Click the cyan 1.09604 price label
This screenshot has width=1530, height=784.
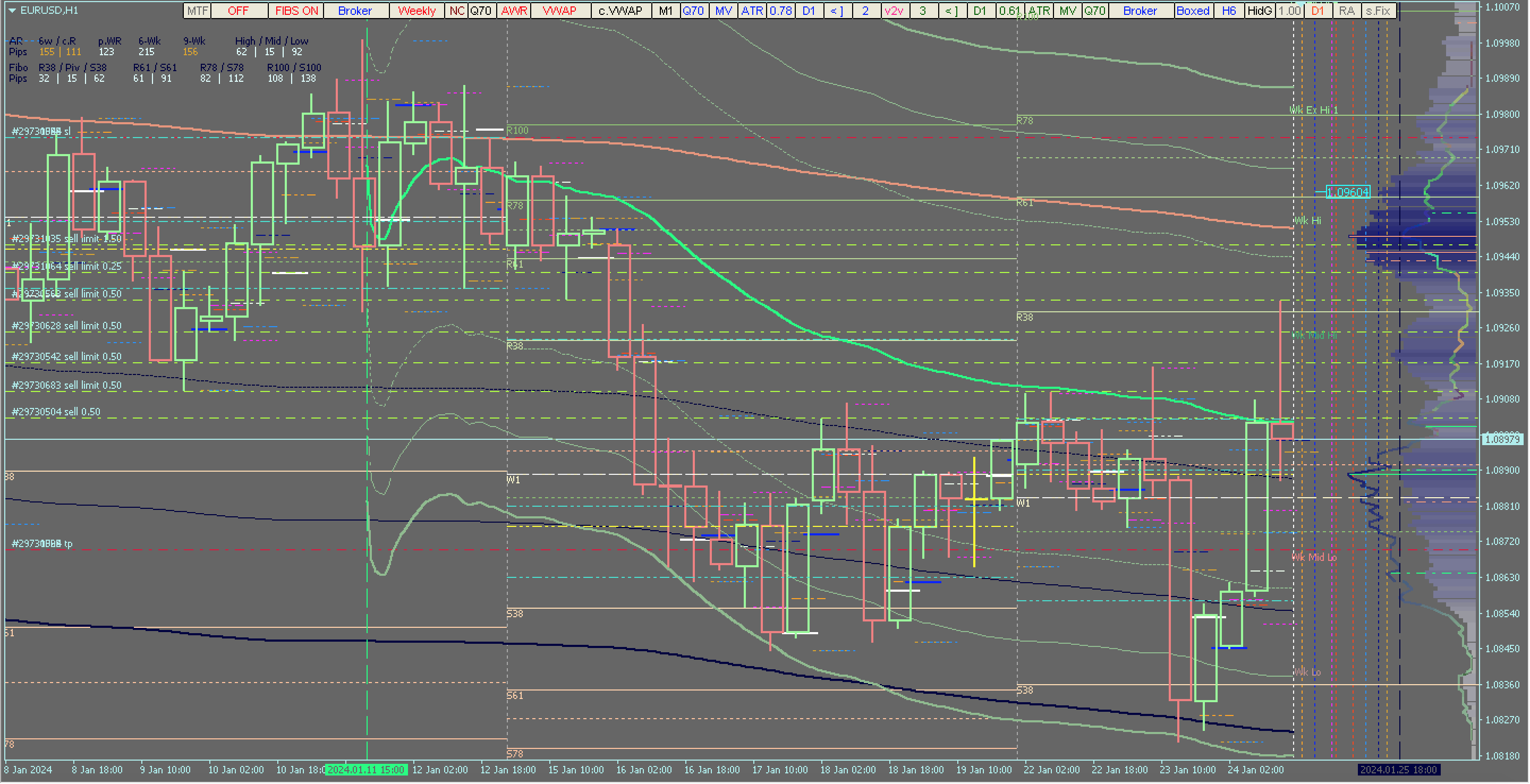tap(1348, 192)
